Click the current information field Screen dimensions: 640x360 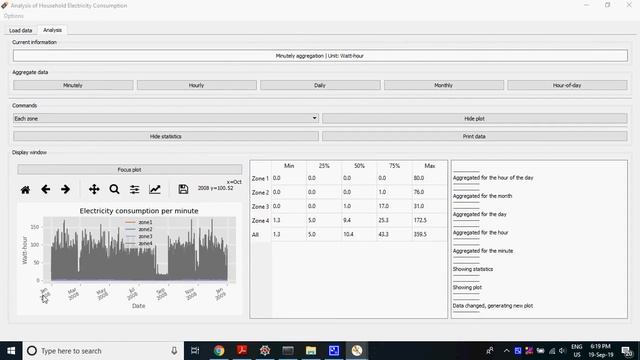point(320,56)
